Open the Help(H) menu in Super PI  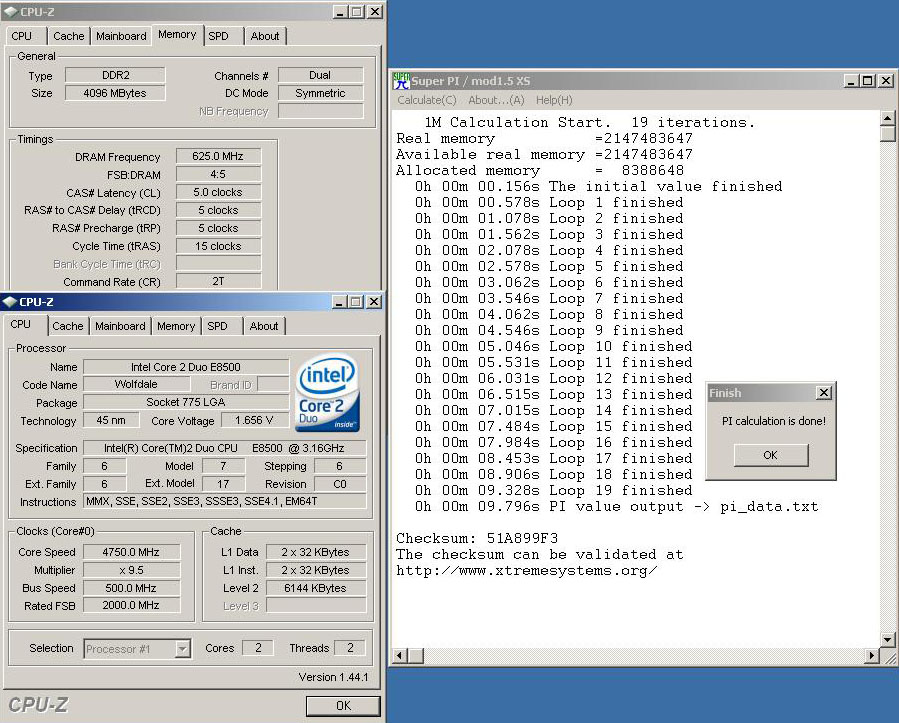[554, 100]
